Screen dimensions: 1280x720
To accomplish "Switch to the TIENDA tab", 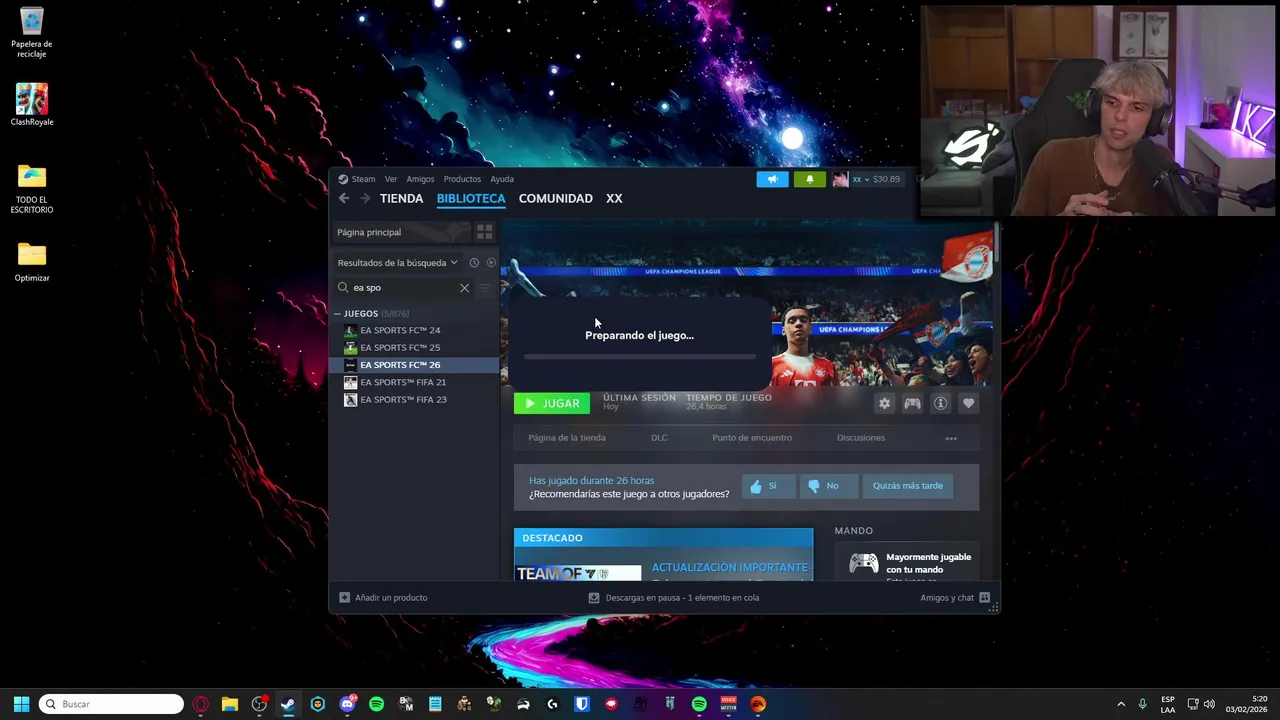I will [401, 198].
